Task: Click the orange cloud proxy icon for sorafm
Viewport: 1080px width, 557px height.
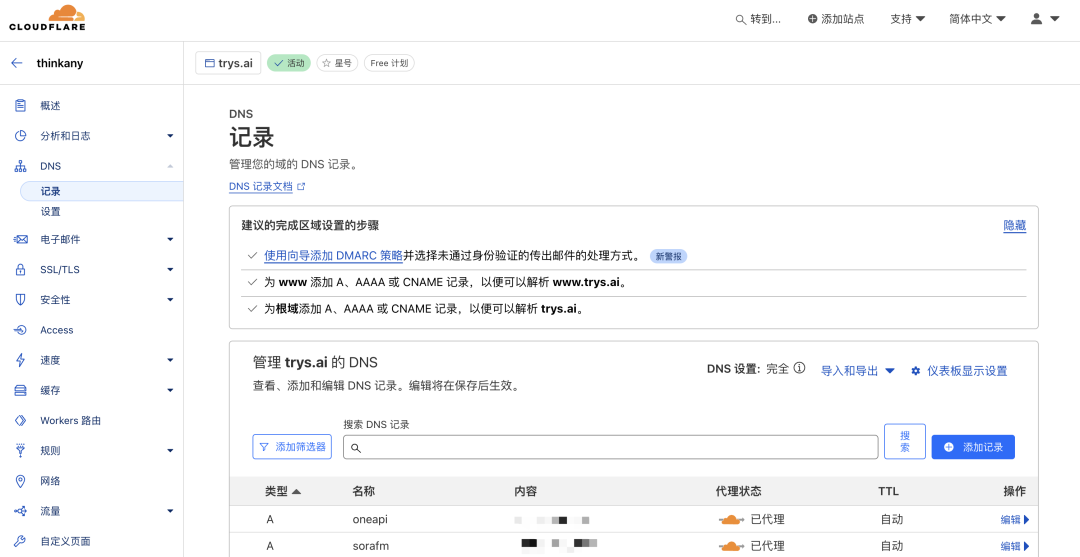Action: tap(731, 546)
